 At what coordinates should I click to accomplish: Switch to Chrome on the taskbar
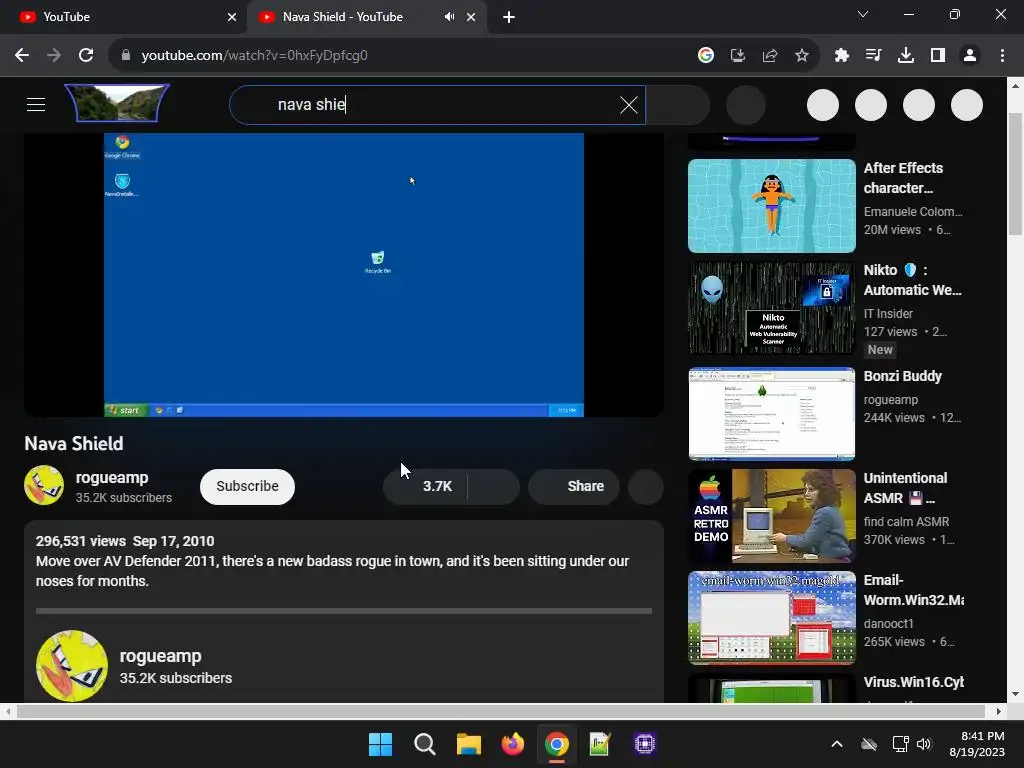point(556,744)
